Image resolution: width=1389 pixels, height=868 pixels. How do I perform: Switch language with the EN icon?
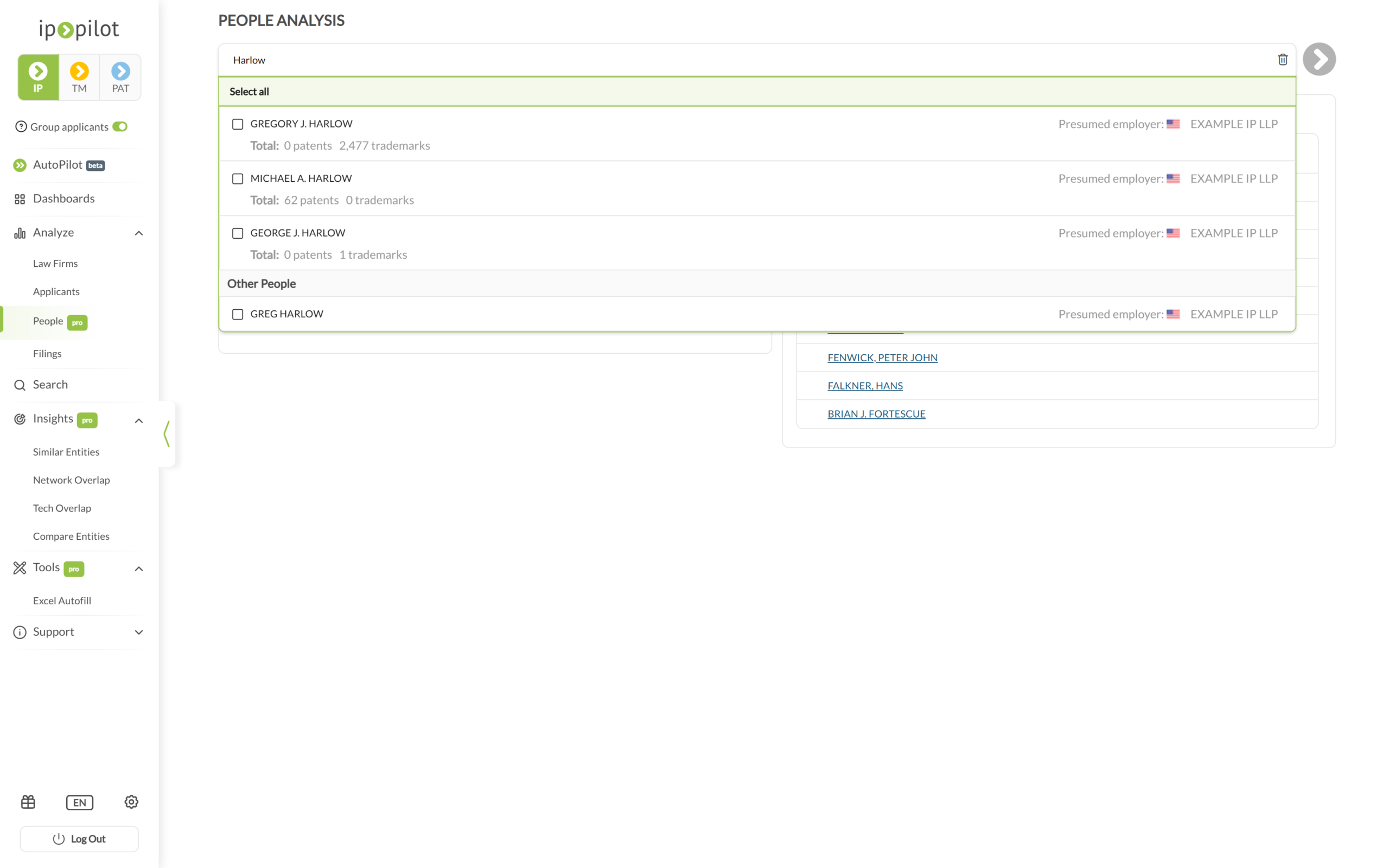(x=79, y=802)
